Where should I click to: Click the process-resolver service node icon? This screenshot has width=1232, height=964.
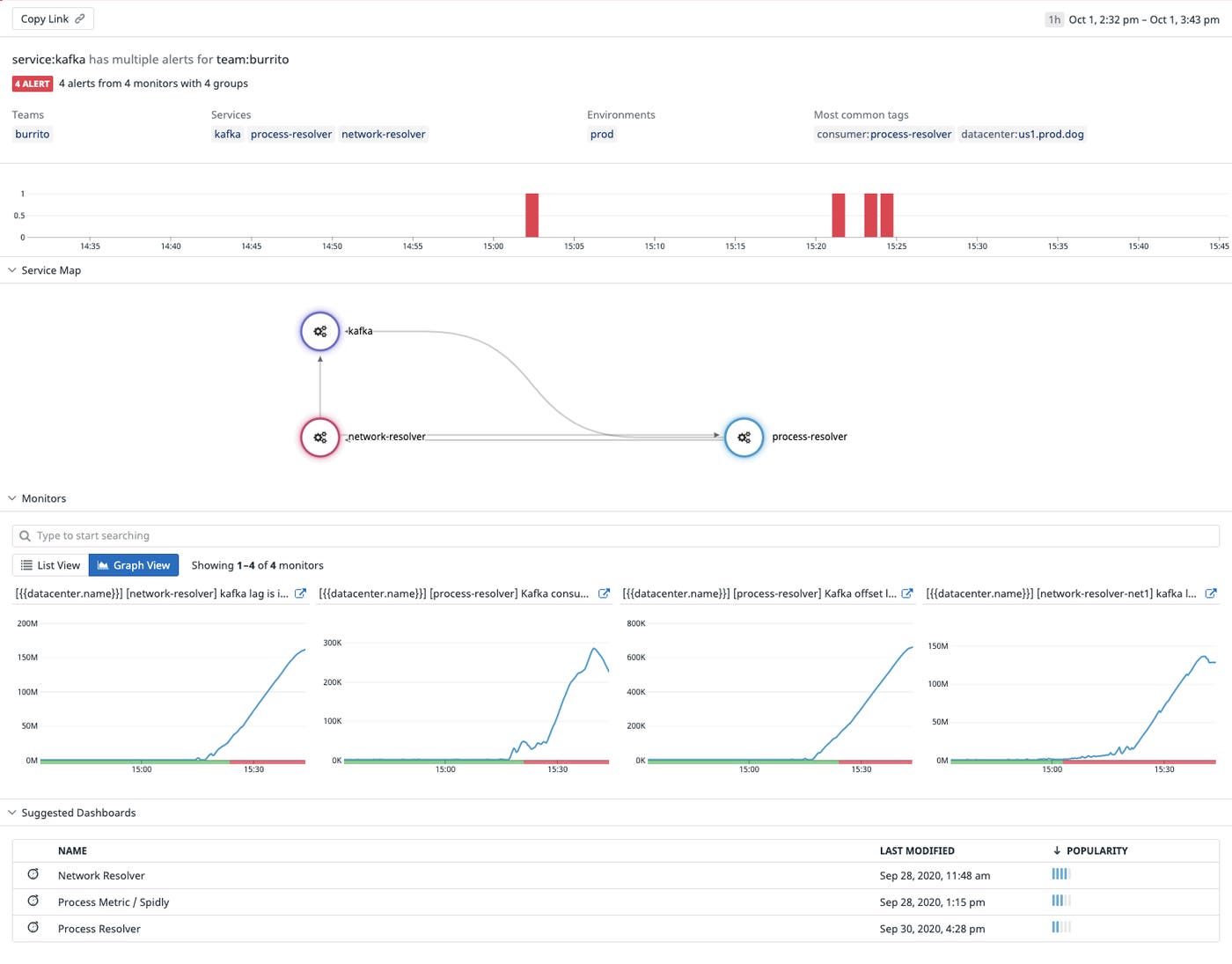pyautogui.click(x=744, y=438)
